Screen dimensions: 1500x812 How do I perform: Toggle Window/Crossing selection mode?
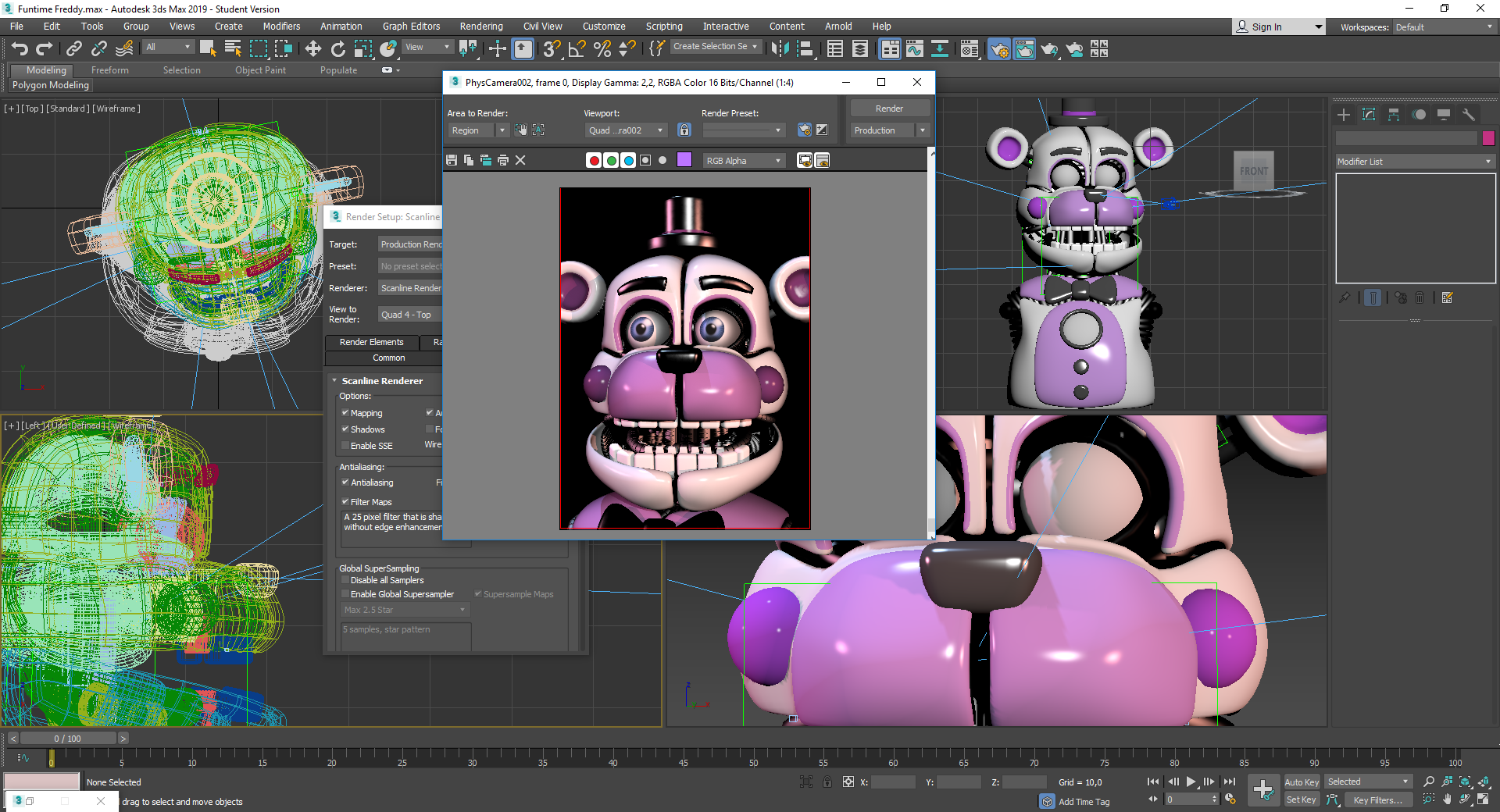[x=284, y=49]
